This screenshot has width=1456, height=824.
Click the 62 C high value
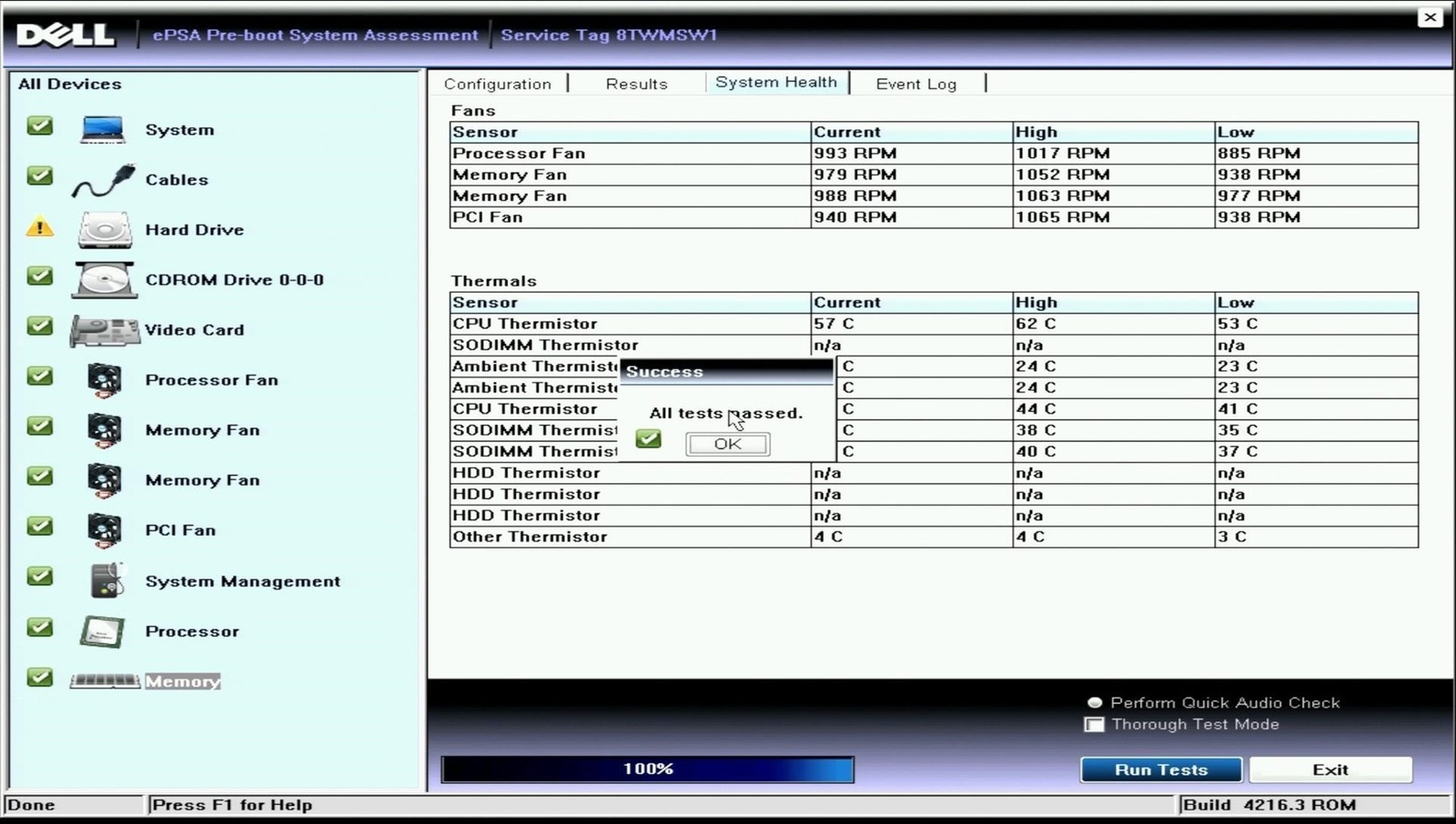(x=1036, y=324)
